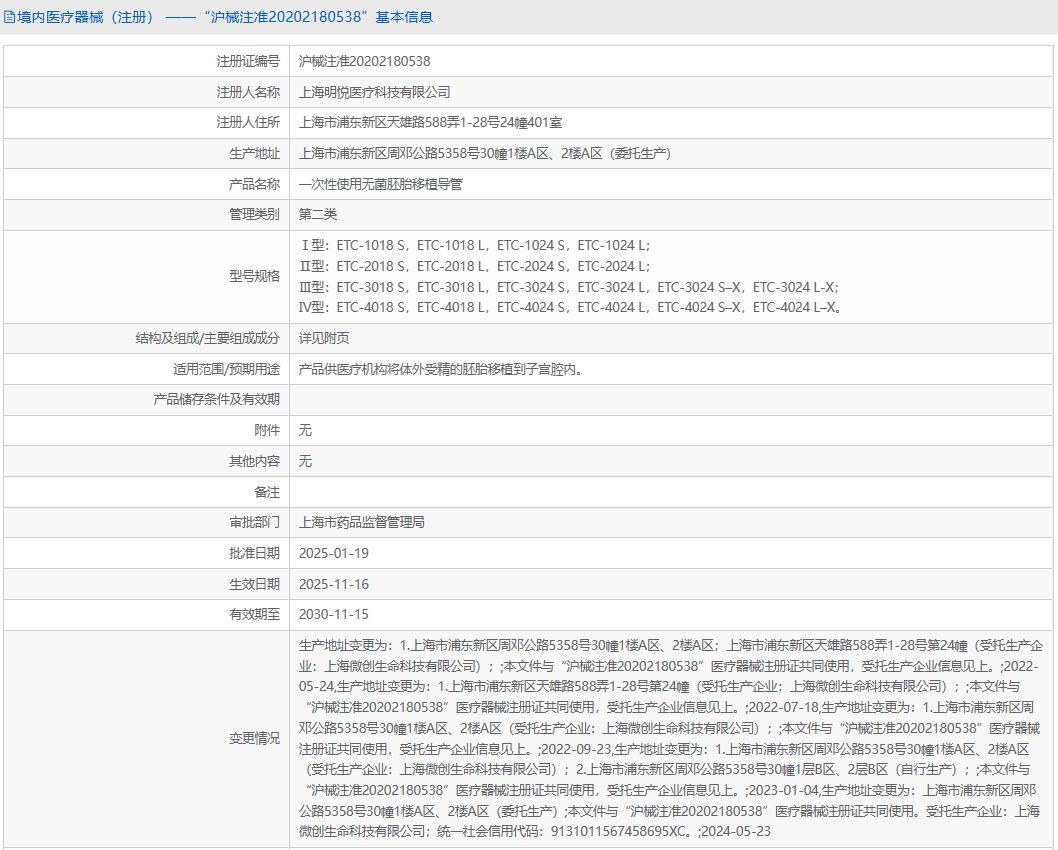Viewport: 1058px width, 850px height.
Task: Select the expiry date 2030-11-15
Action: pos(334,615)
